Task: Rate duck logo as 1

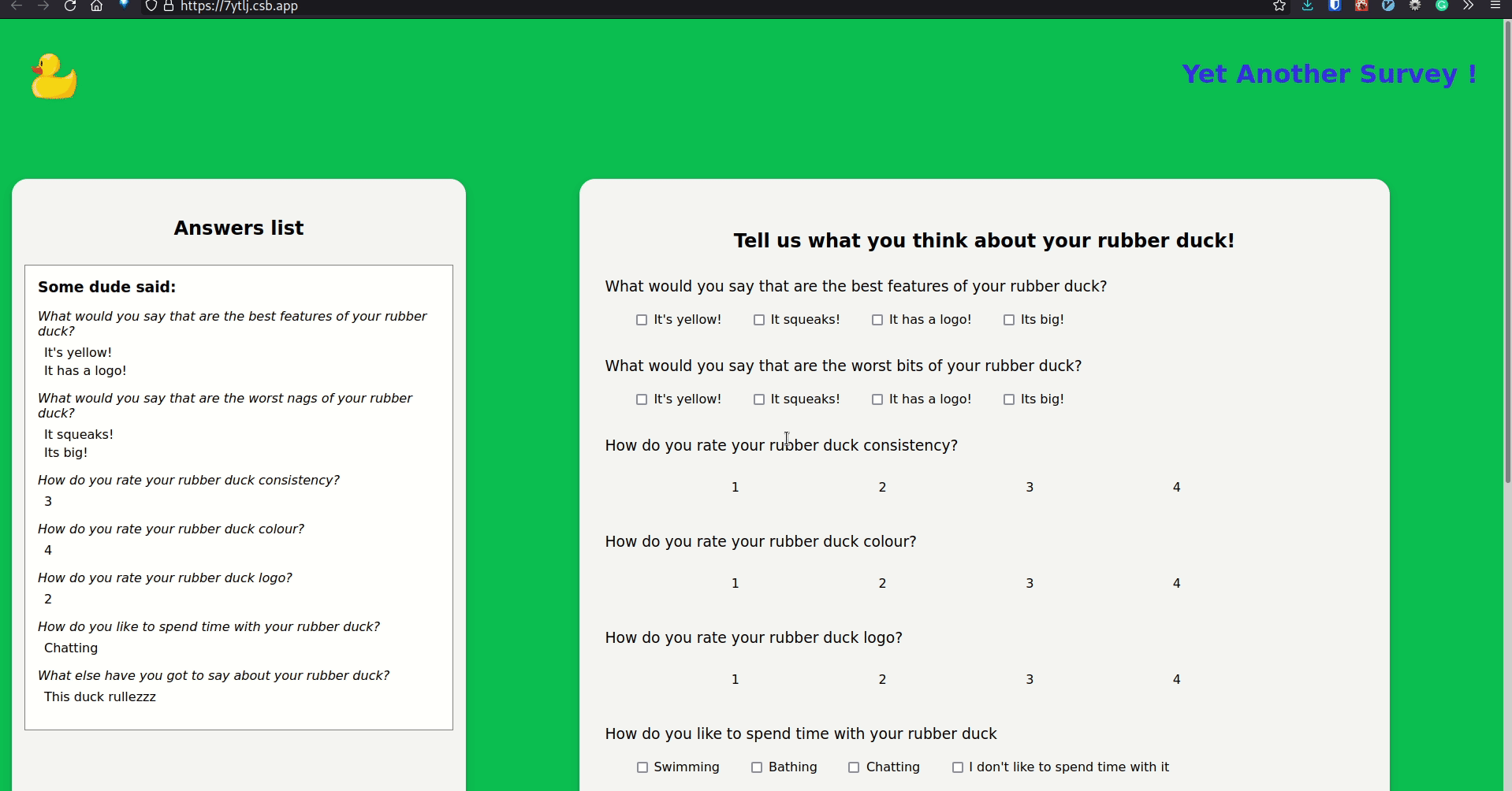Action: coord(735,680)
